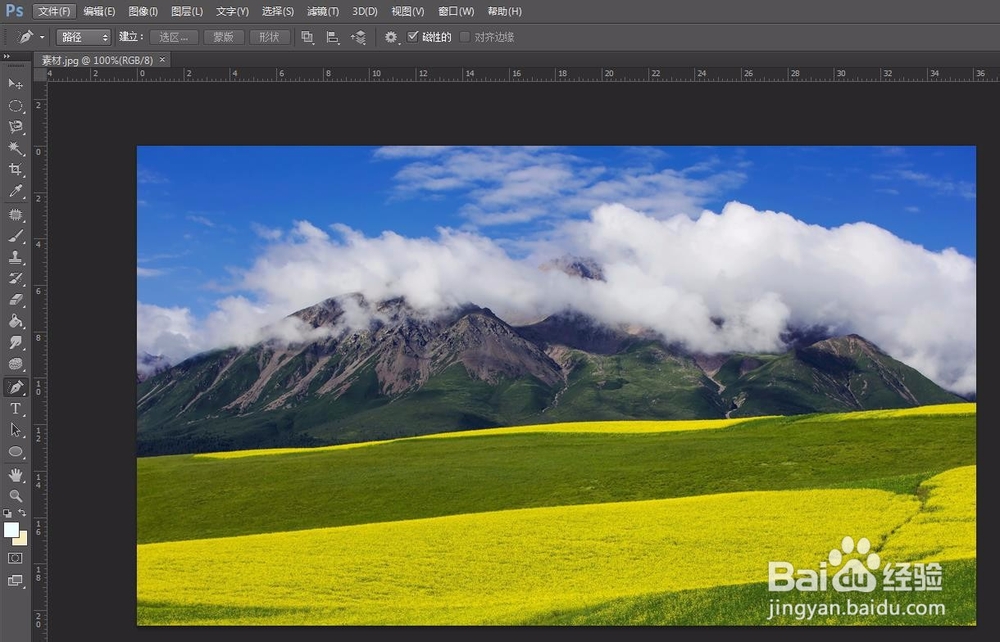1000x642 pixels.
Task: Select the Paint Bucket tool
Action: coord(15,321)
